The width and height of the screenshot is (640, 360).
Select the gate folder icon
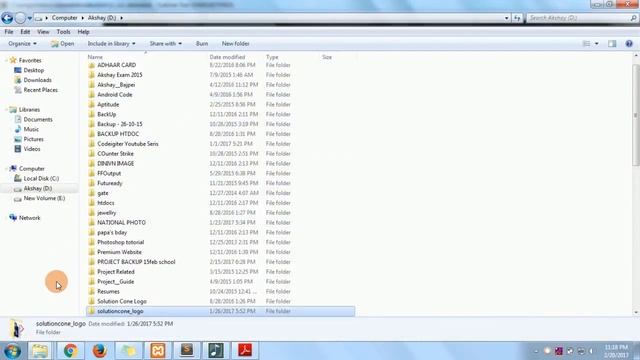91,193
